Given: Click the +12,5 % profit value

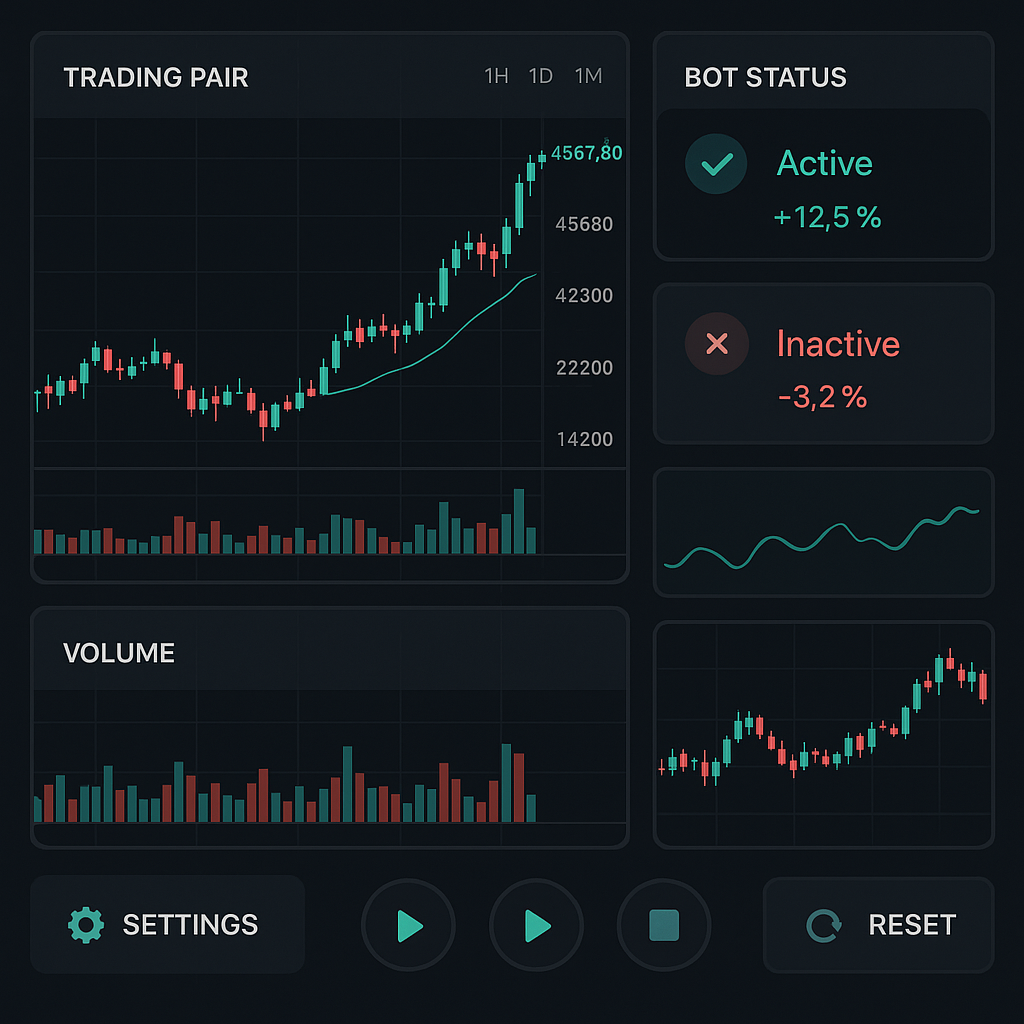Looking at the screenshot, I should click(x=827, y=217).
